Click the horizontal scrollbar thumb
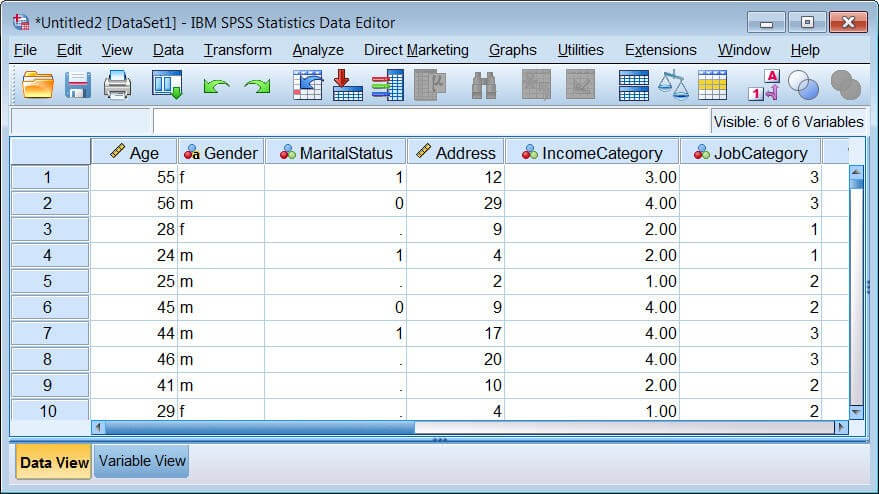 (260, 427)
